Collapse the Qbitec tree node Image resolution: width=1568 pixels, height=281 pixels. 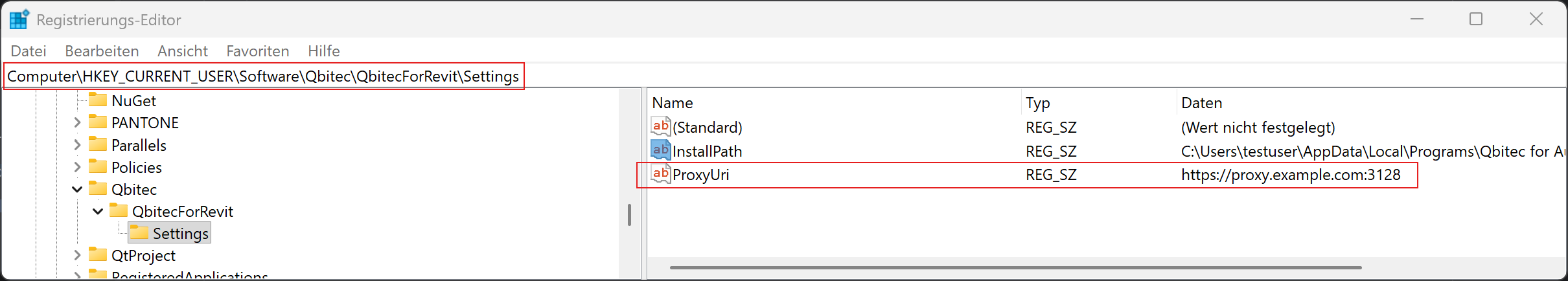(77, 190)
